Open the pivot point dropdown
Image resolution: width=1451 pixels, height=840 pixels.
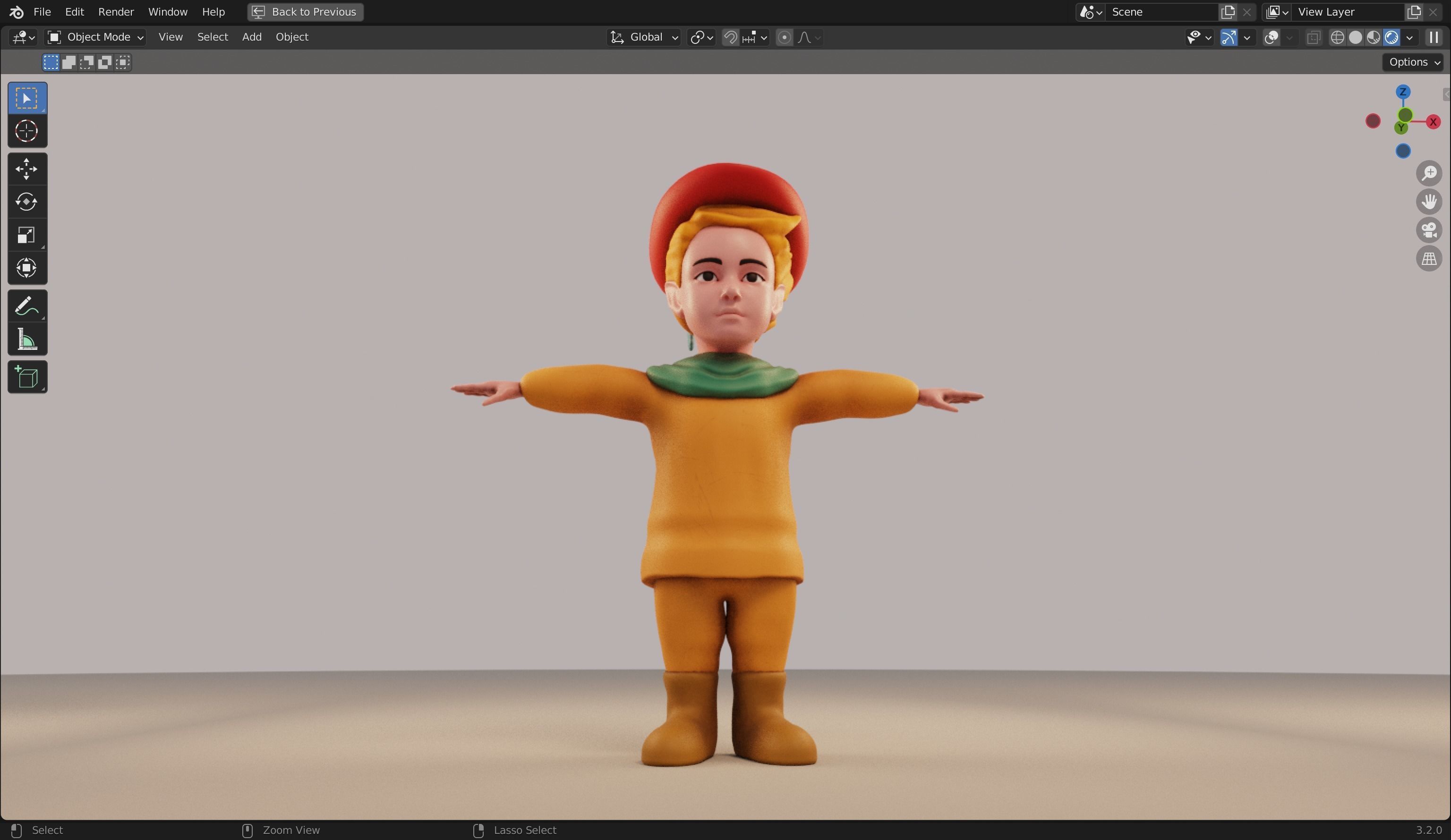(x=701, y=37)
